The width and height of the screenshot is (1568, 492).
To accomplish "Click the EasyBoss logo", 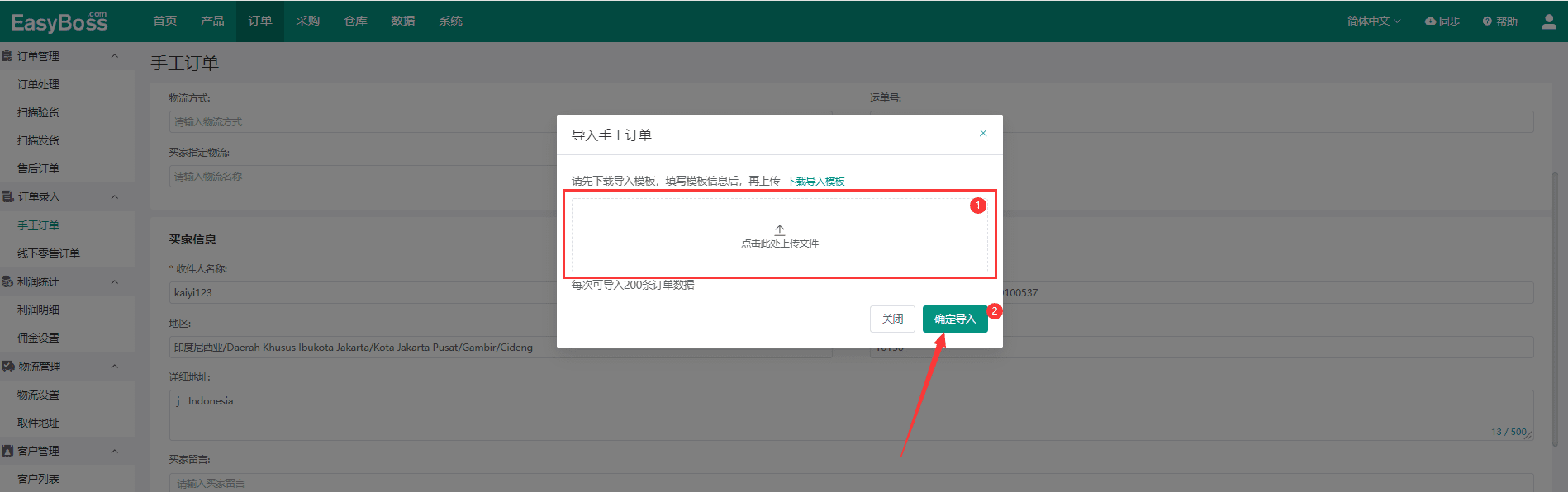I will [59, 21].
